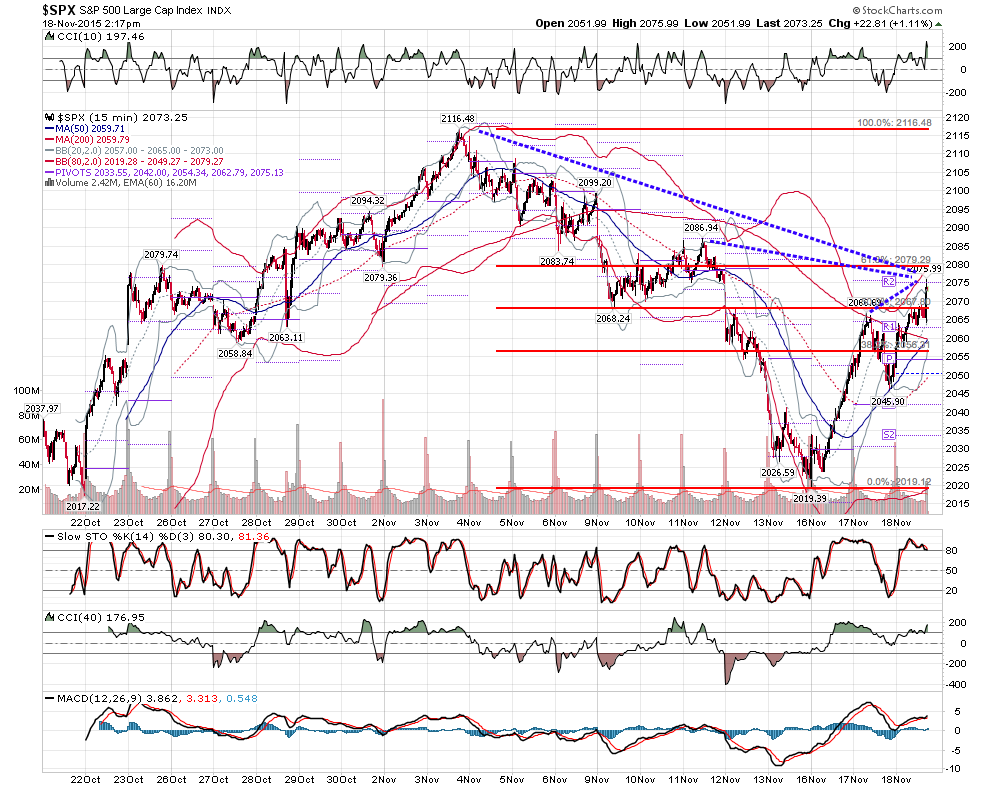Image resolution: width=984 pixels, height=785 pixels.
Task: Click the 2063.11 price annotation on the chart
Action: pos(286,338)
